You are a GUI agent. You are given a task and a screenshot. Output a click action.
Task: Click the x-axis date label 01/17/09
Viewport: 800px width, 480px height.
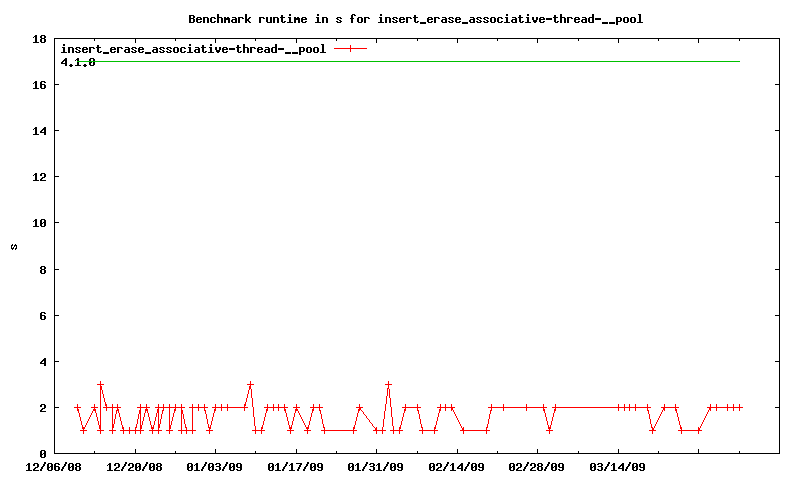pyautogui.click(x=295, y=466)
